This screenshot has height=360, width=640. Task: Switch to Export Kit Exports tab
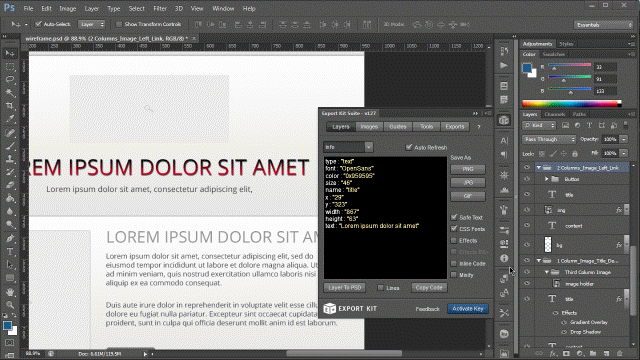point(455,127)
